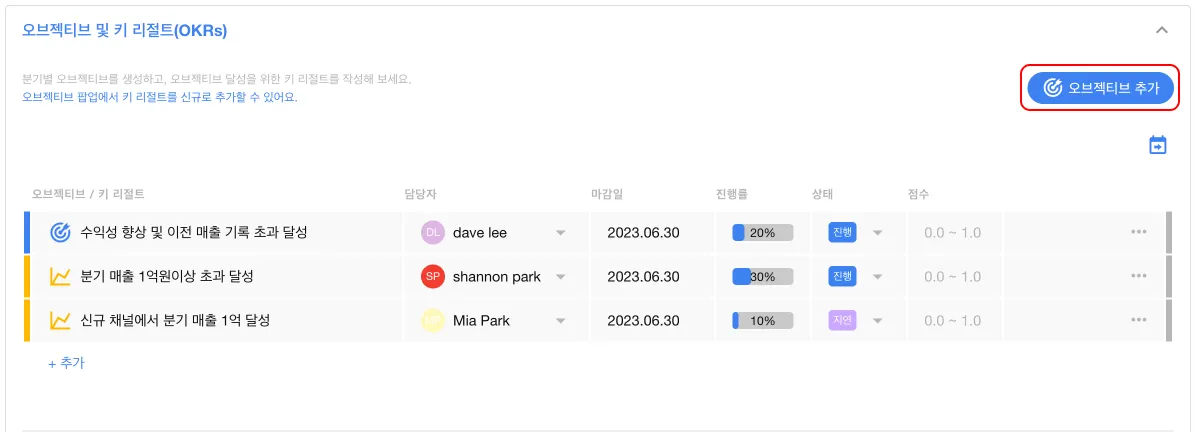Open more options for the 수익성 향상 row
Image resolution: width=1195 pixels, height=432 pixels.
coord(1138,233)
